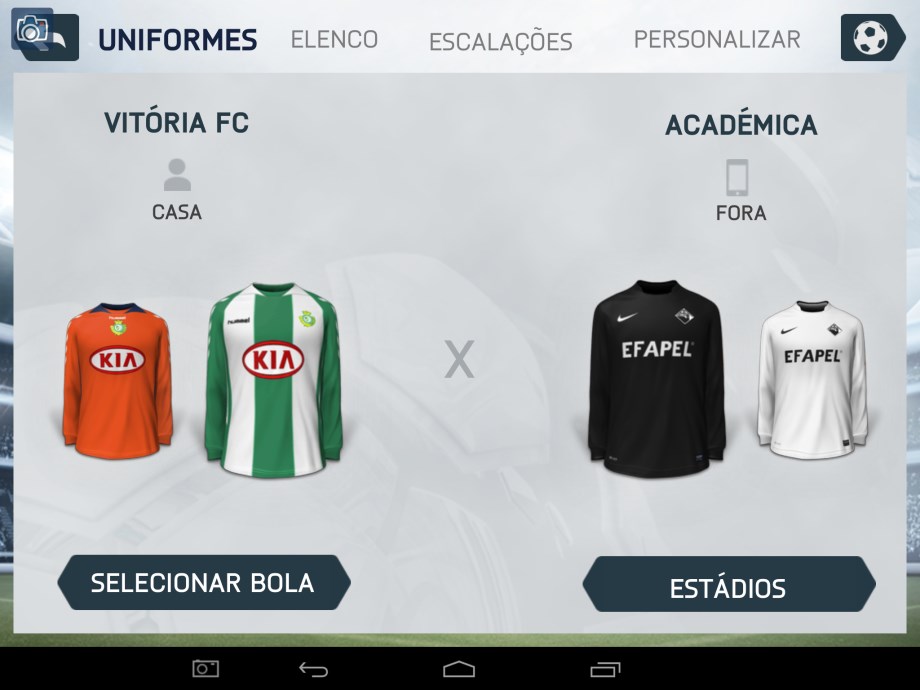The width and height of the screenshot is (920, 690).
Task: Select the user icon above CASA
Action: tap(177, 175)
